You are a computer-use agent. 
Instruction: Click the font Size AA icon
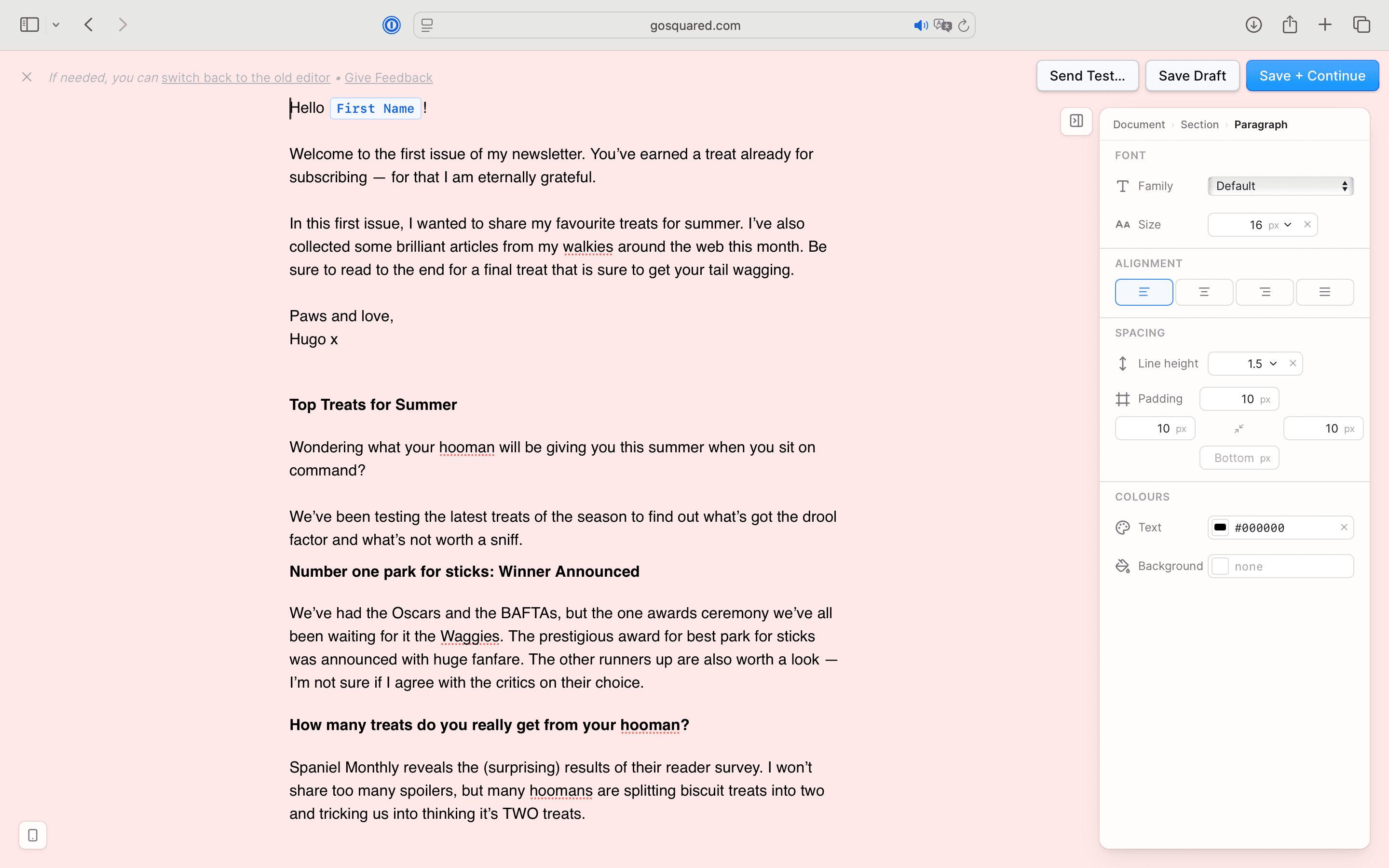(1123, 225)
